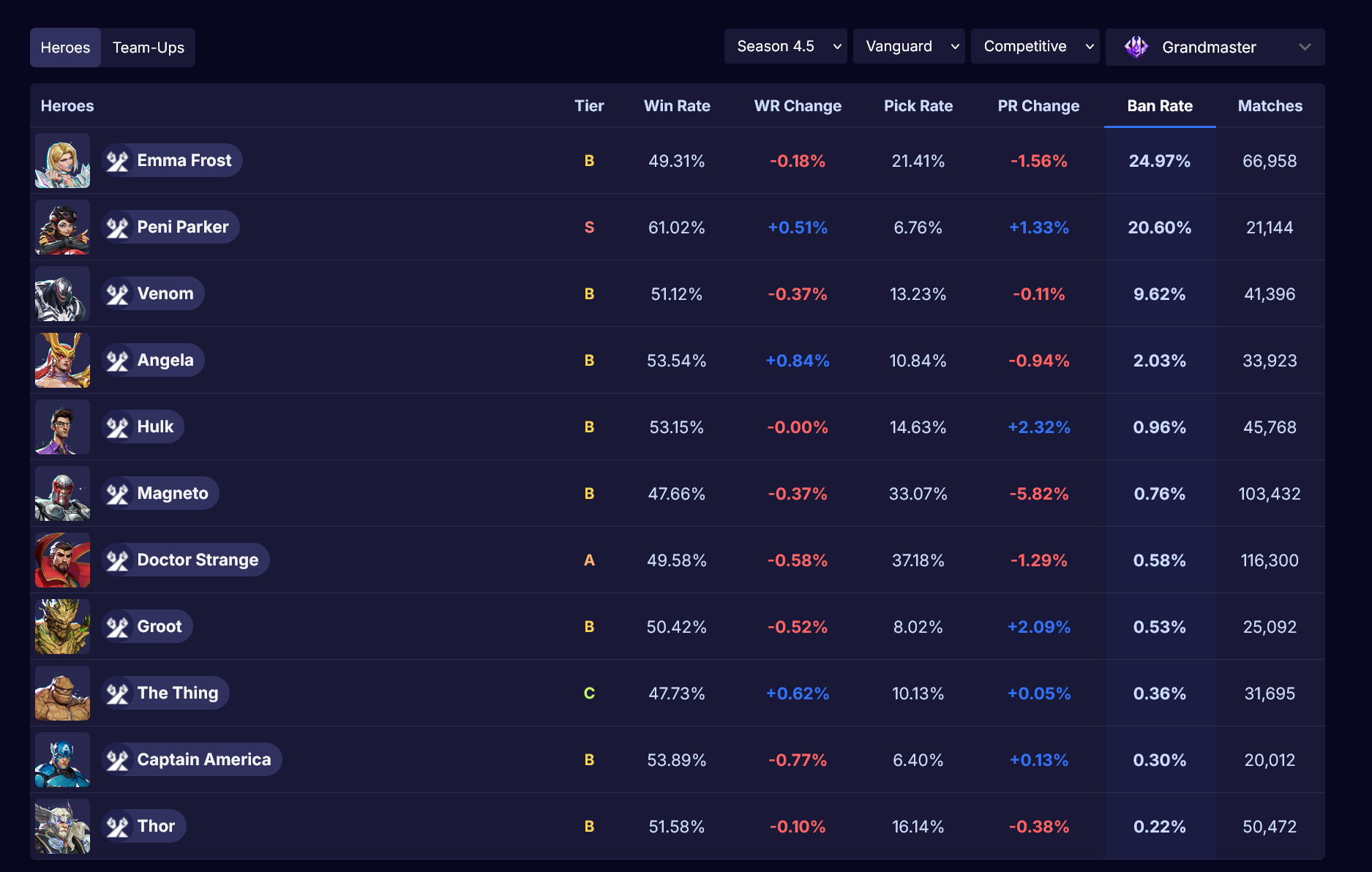Click Thor's 50,472 matches value
1372x872 pixels.
tap(1270, 827)
